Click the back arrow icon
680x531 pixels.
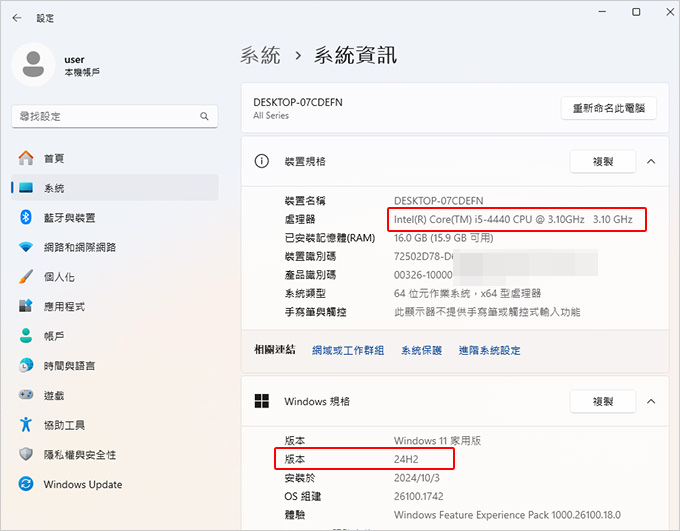click(17, 18)
